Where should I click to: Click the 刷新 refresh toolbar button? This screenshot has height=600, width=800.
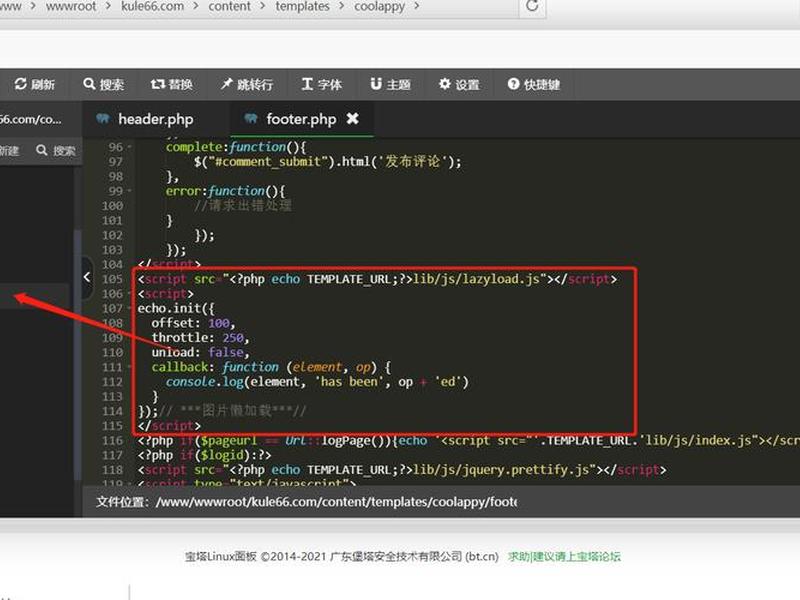[34, 84]
